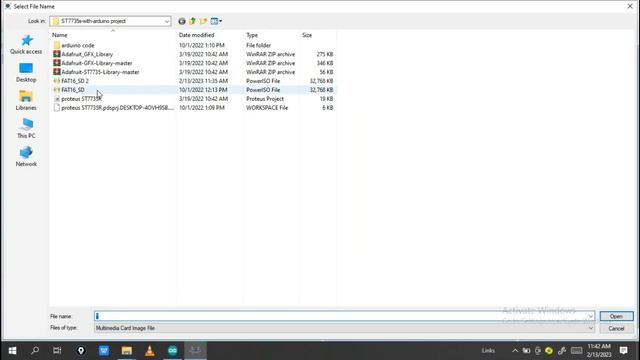640x360 pixels.
Task: Click the 32,768 KB size of FAT16_SD 2
Action: (x=321, y=81)
